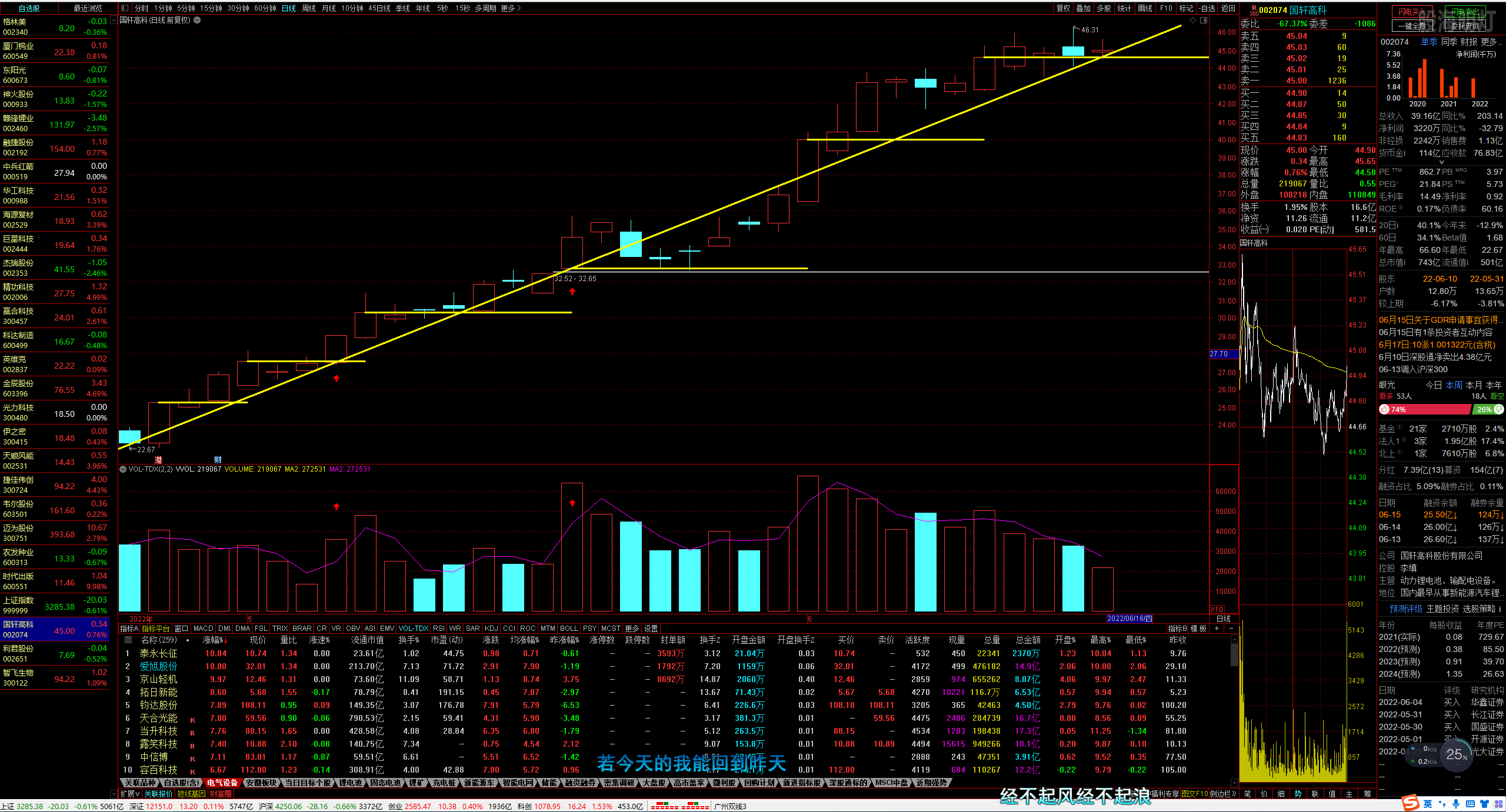
Task: Open the 锂电池 sector tab
Action: point(351,783)
